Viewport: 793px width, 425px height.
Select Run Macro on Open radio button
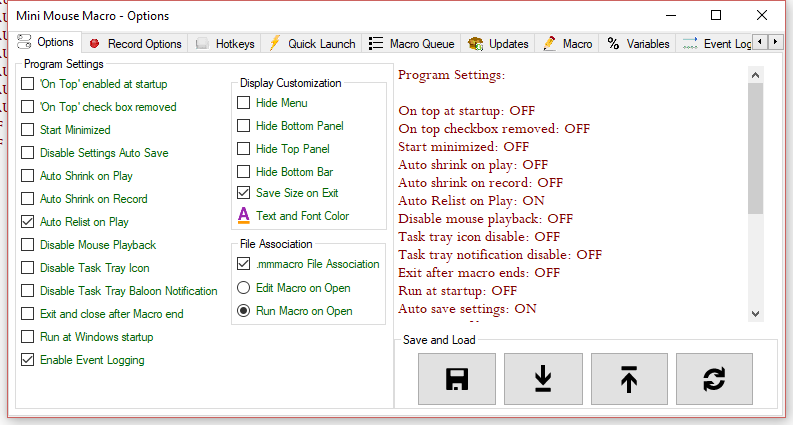point(243,311)
